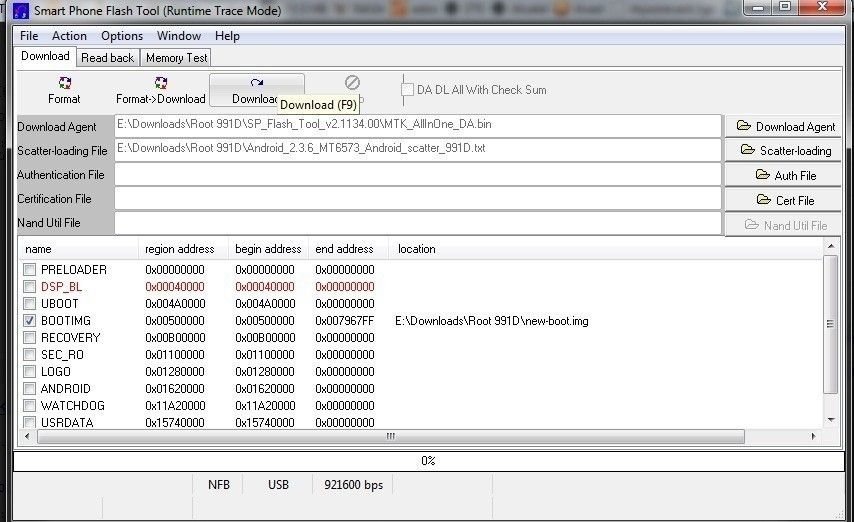Click the 0% progress bar
This screenshot has width=854, height=522.
[x=429, y=461]
